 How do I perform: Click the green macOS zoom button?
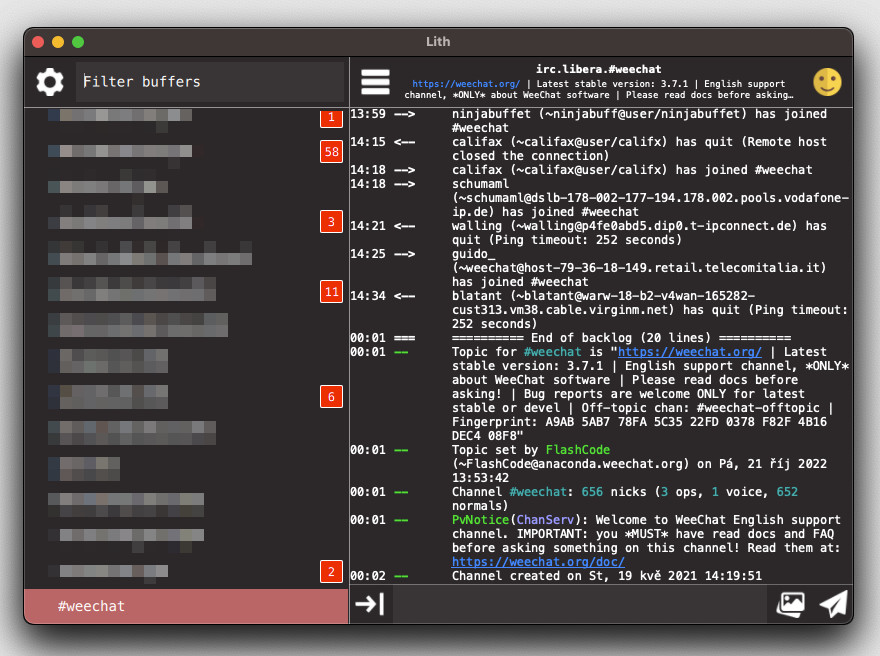78,42
